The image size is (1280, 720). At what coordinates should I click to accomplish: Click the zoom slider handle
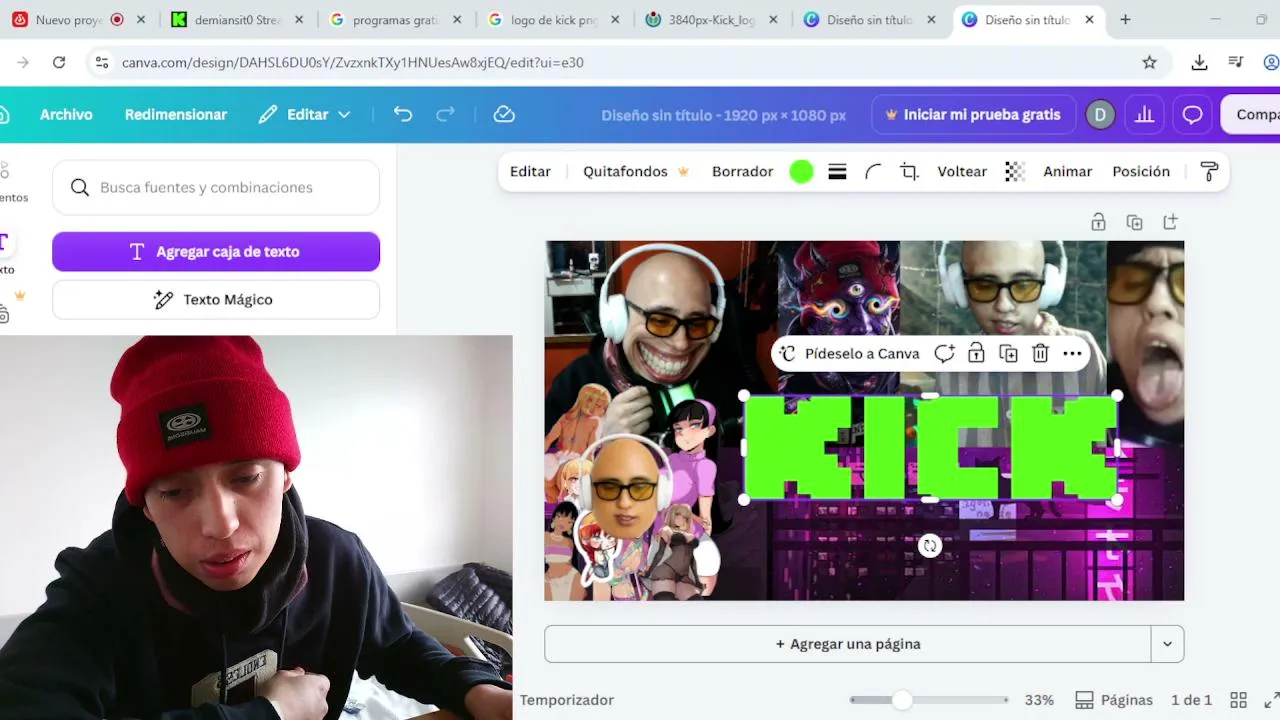point(902,700)
